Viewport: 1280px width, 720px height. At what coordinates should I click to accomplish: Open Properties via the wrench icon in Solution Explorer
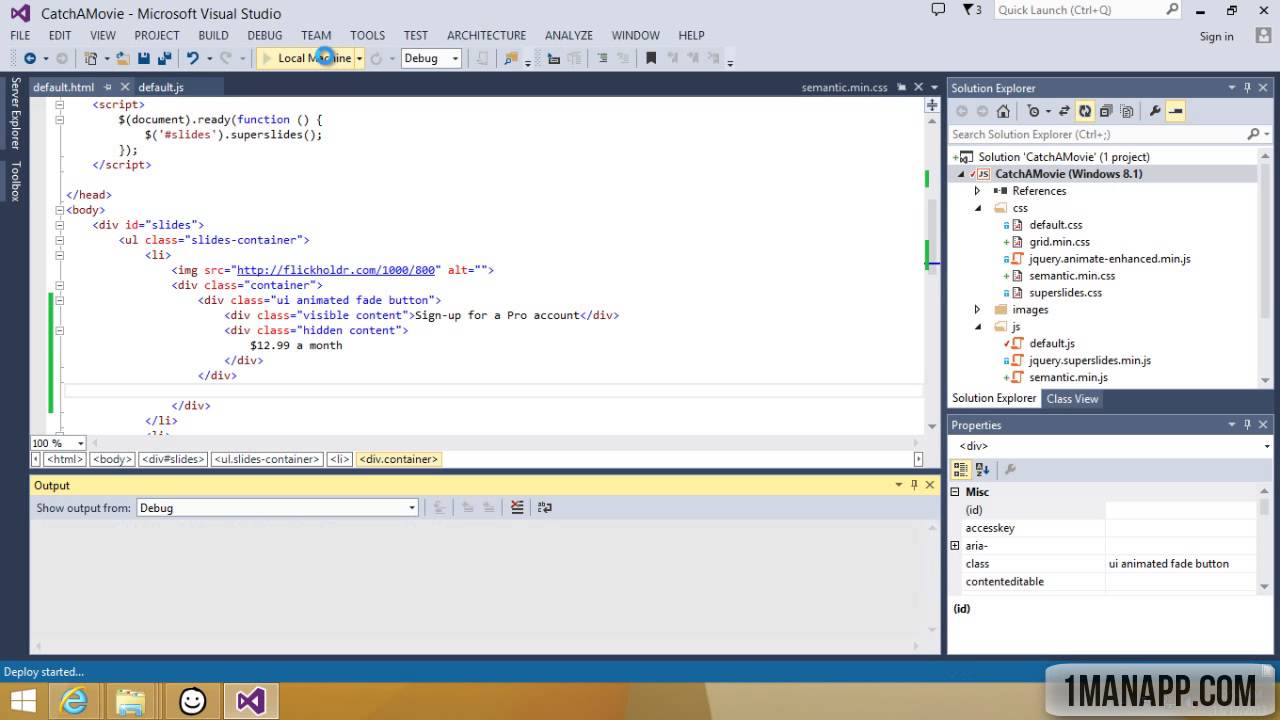click(x=1155, y=111)
